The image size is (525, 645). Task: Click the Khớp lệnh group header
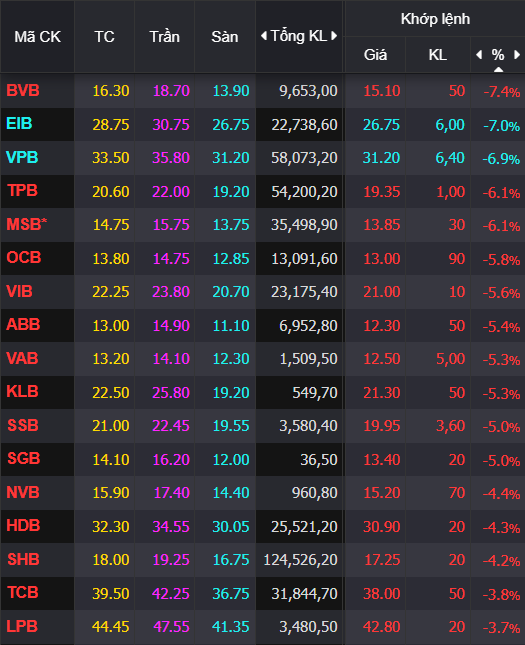pyautogui.click(x=435, y=19)
